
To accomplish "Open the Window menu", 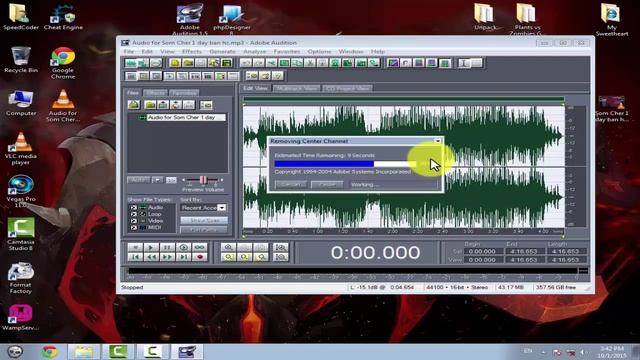I will pos(351,51).
